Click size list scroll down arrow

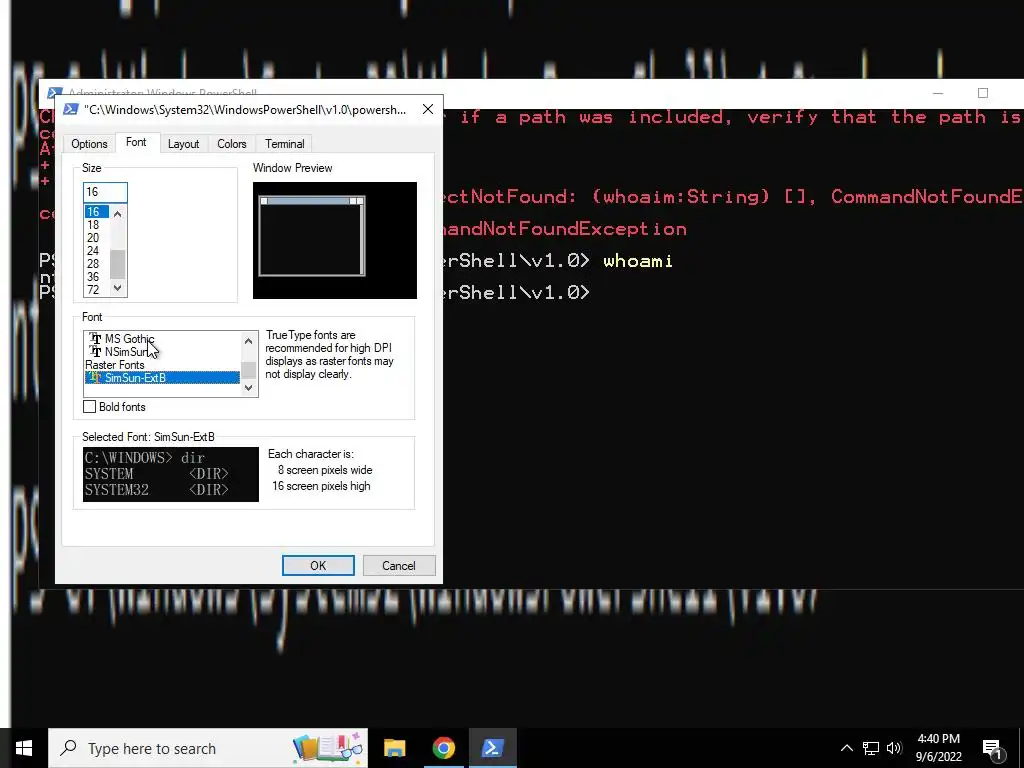(x=118, y=288)
